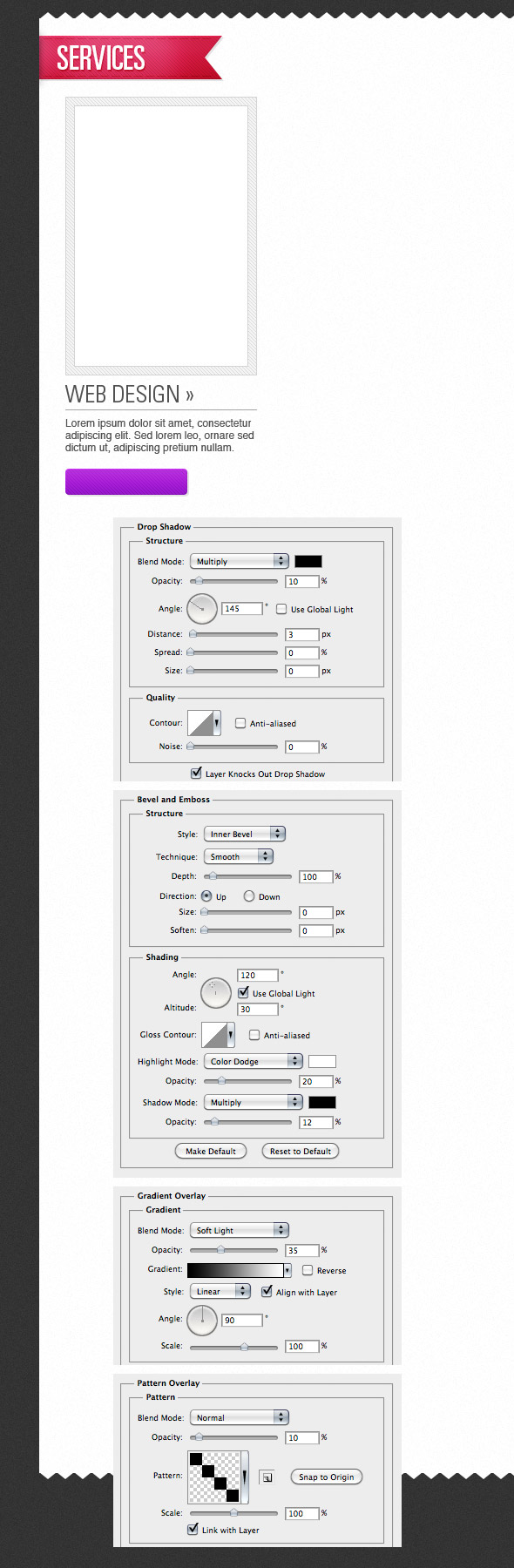The height and width of the screenshot is (1568, 514).
Task: Click the purple button under Web Design
Action: (x=126, y=482)
